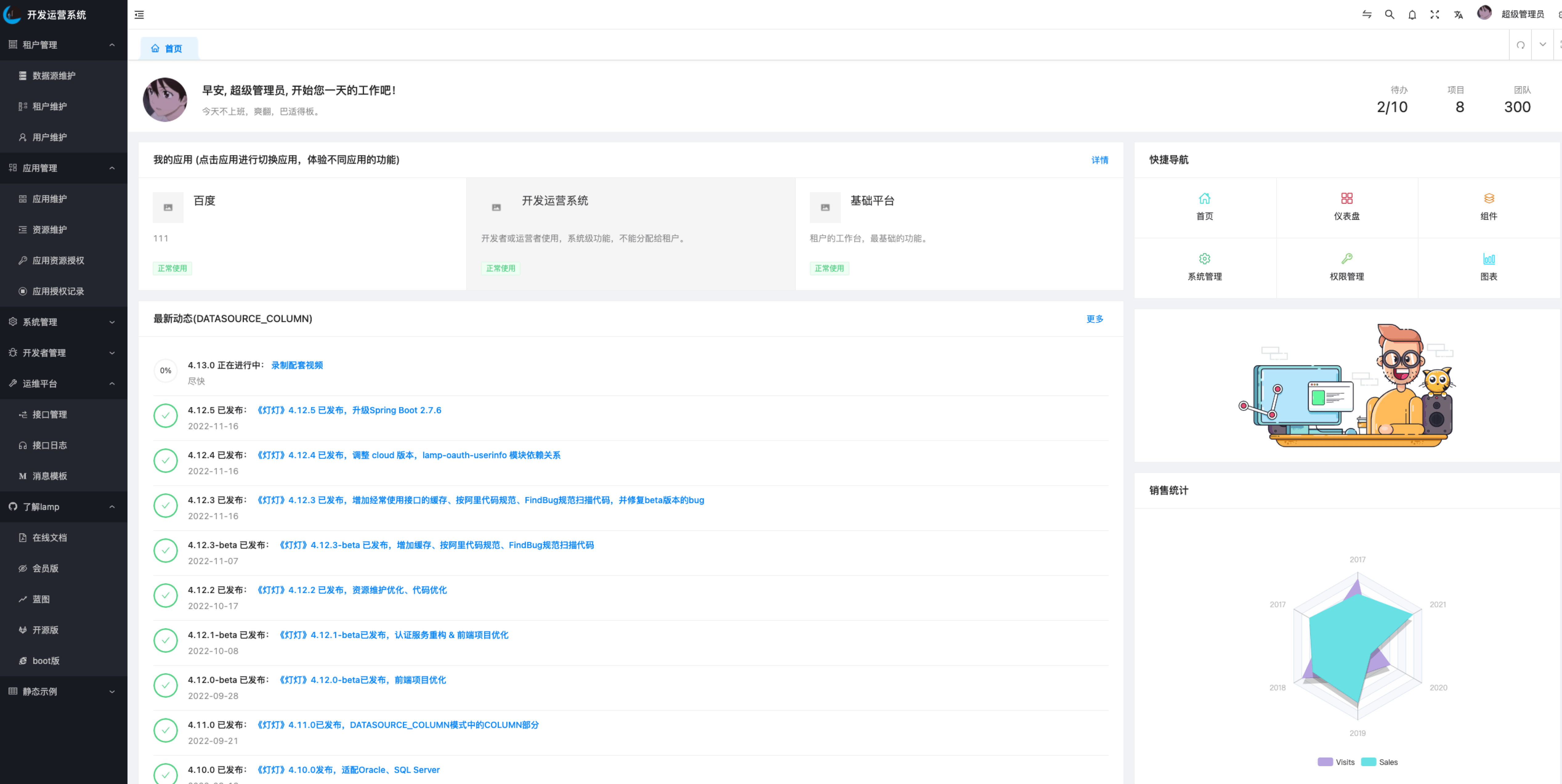The image size is (1562, 784).
Task: Open the search magnifier icon in header
Action: coord(1389,14)
